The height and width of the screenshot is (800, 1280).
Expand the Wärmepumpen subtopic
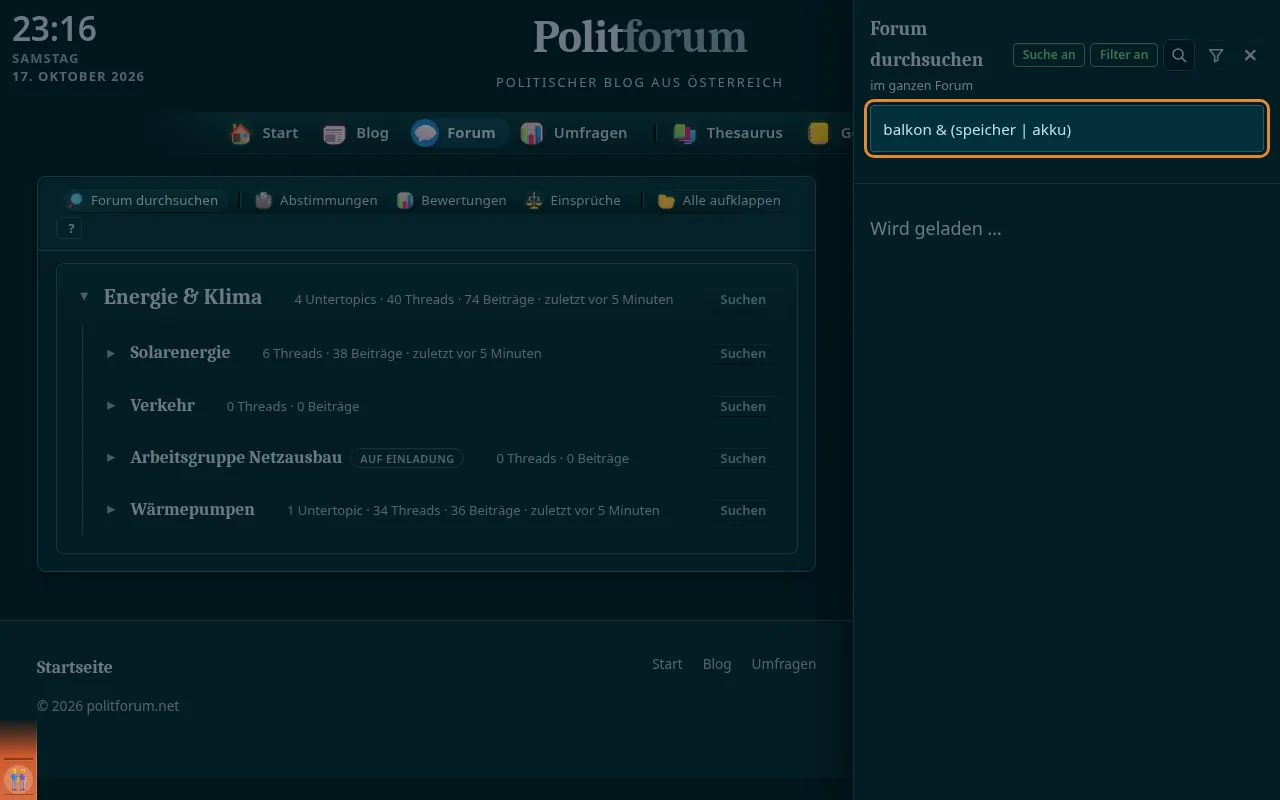[x=111, y=510]
